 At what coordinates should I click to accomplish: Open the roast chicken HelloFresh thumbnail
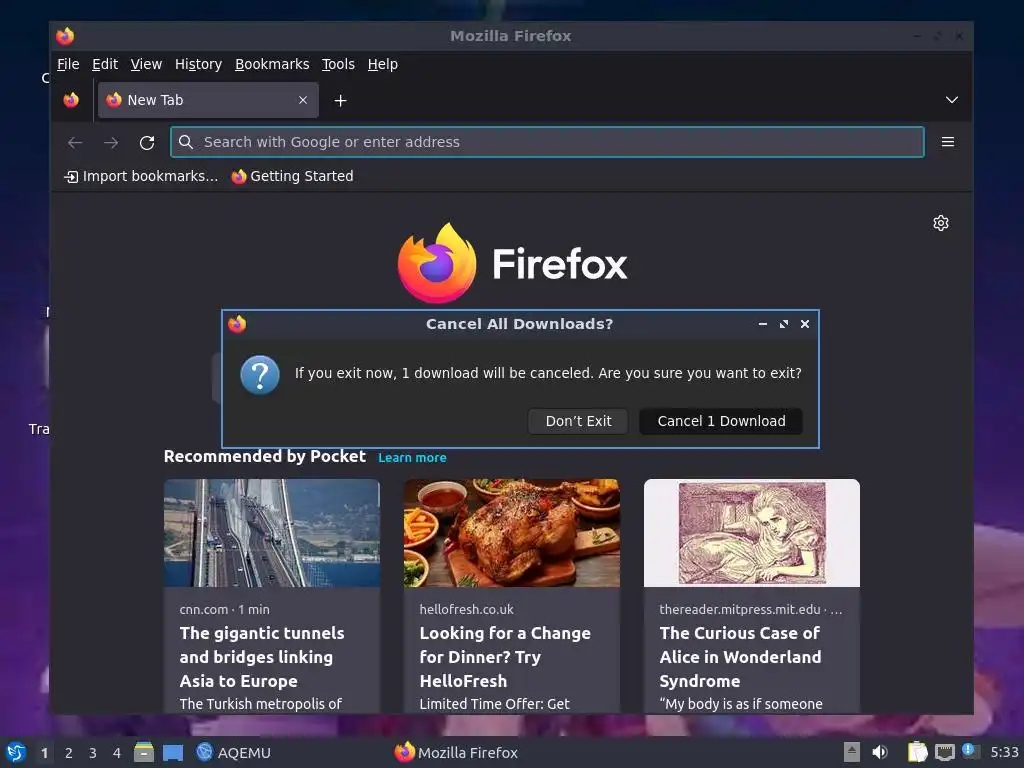tap(511, 533)
